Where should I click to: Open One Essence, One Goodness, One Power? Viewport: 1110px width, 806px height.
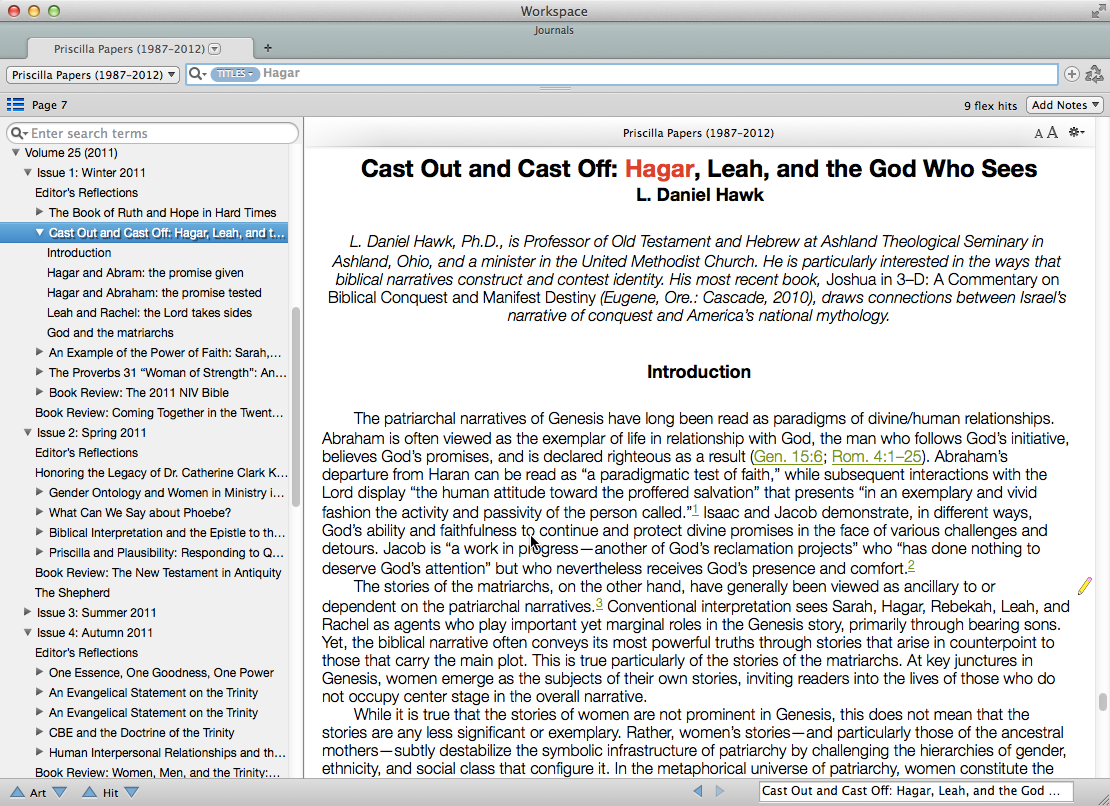point(161,672)
